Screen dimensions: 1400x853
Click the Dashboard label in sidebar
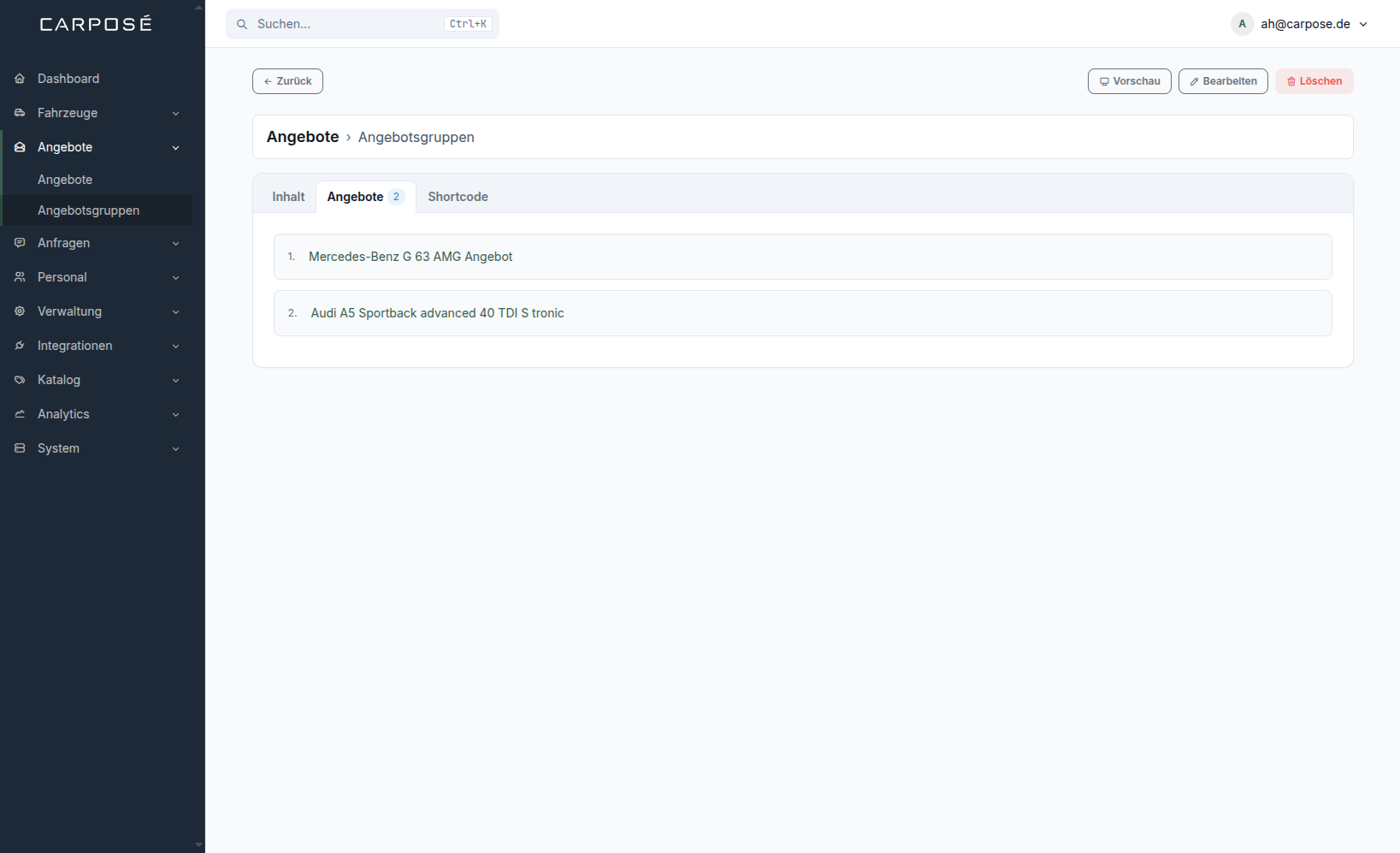68,79
